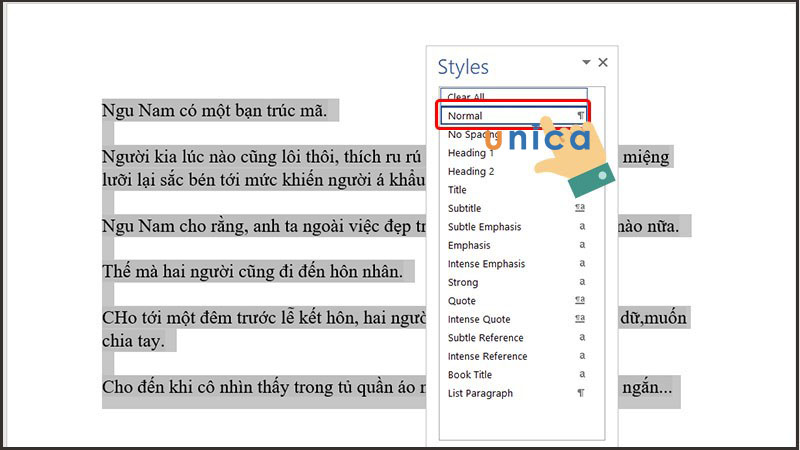Click the Styles pane title

point(463,67)
